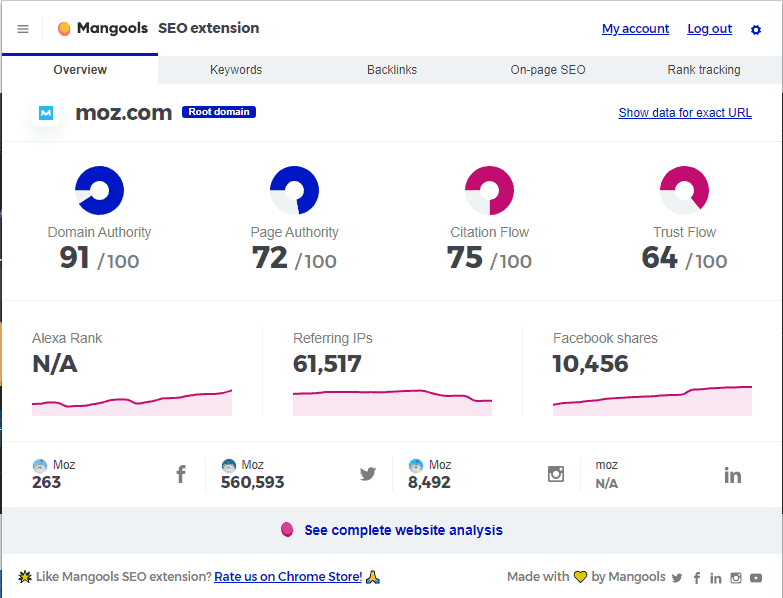This screenshot has width=783, height=598.
Task: Switch to the On-page SEO tab
Action: click(x=548, y=70)
